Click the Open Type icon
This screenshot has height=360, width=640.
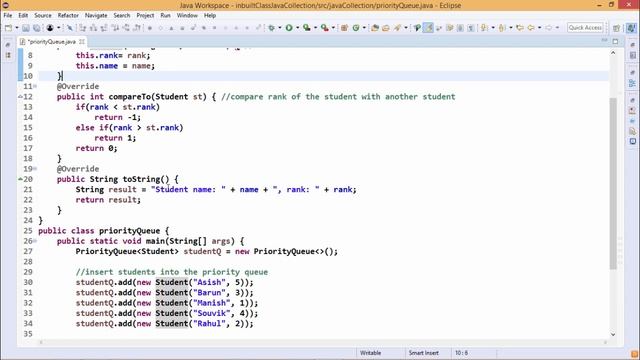(375, 28)
